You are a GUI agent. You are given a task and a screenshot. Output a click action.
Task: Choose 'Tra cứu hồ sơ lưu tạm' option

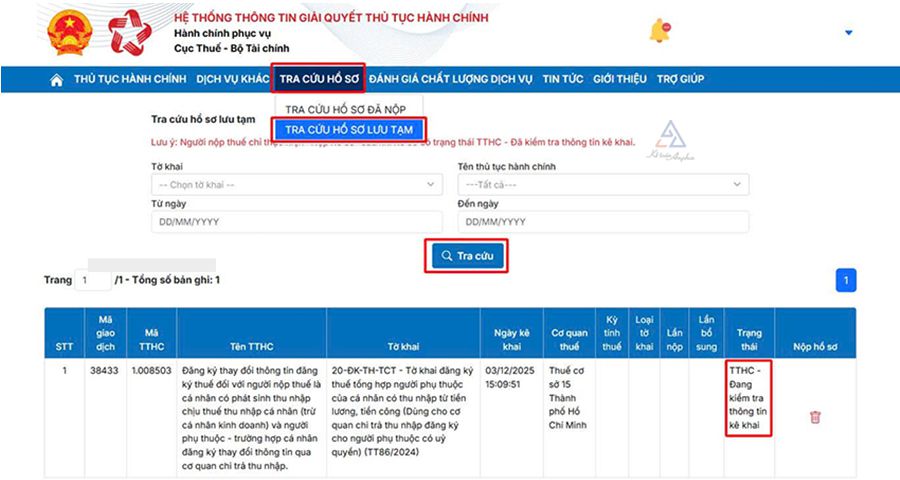click(351, 129)
